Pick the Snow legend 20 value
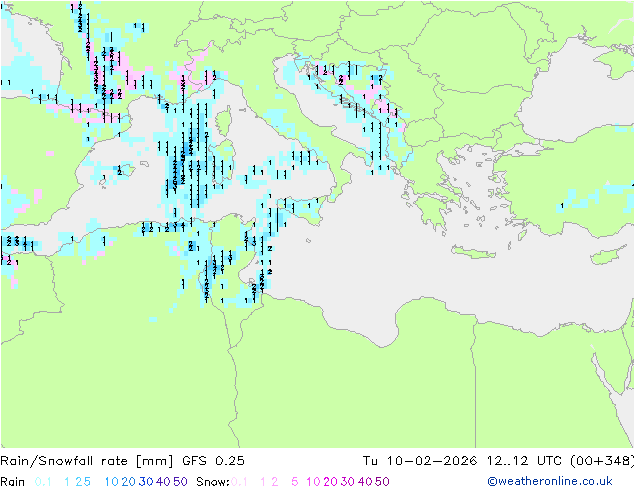This screenshot has height=490, width=634. (x=330, y=482)
